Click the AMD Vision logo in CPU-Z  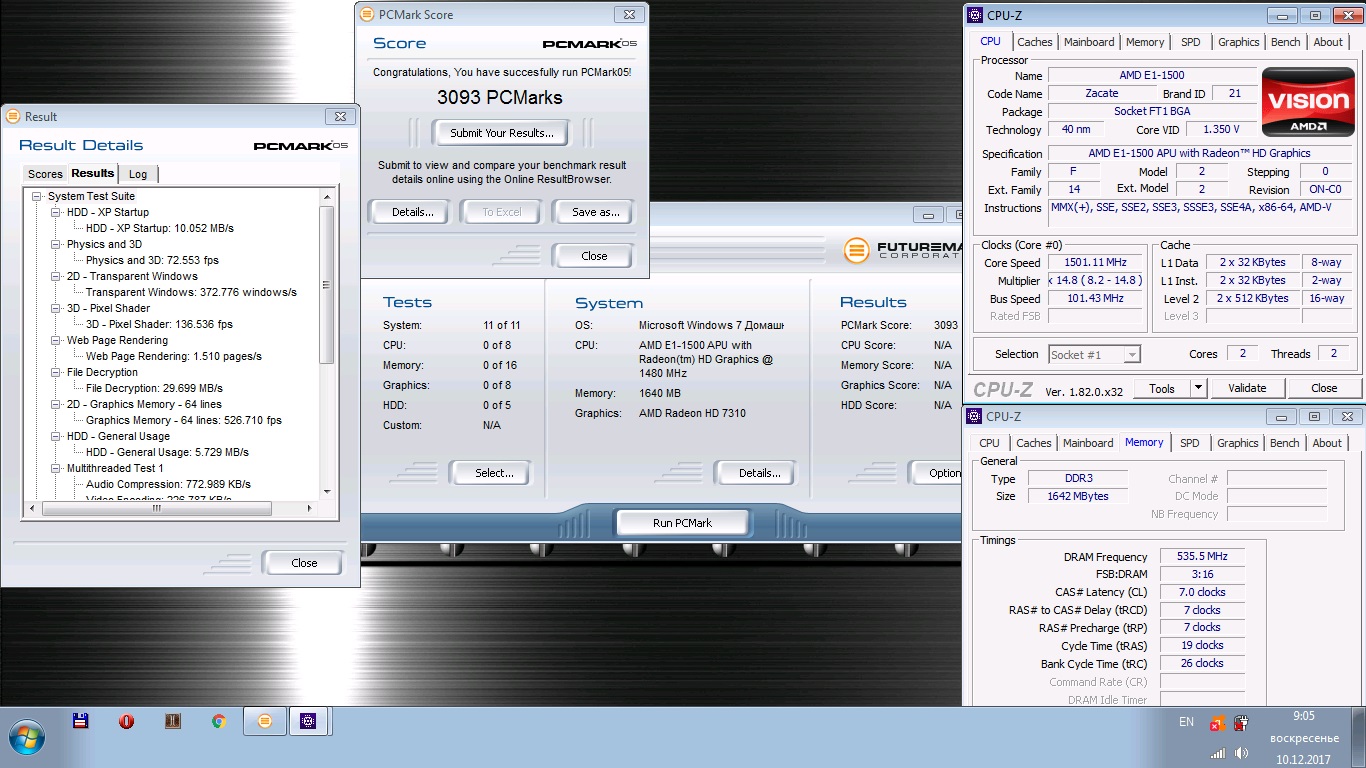tap(1309, 102)
